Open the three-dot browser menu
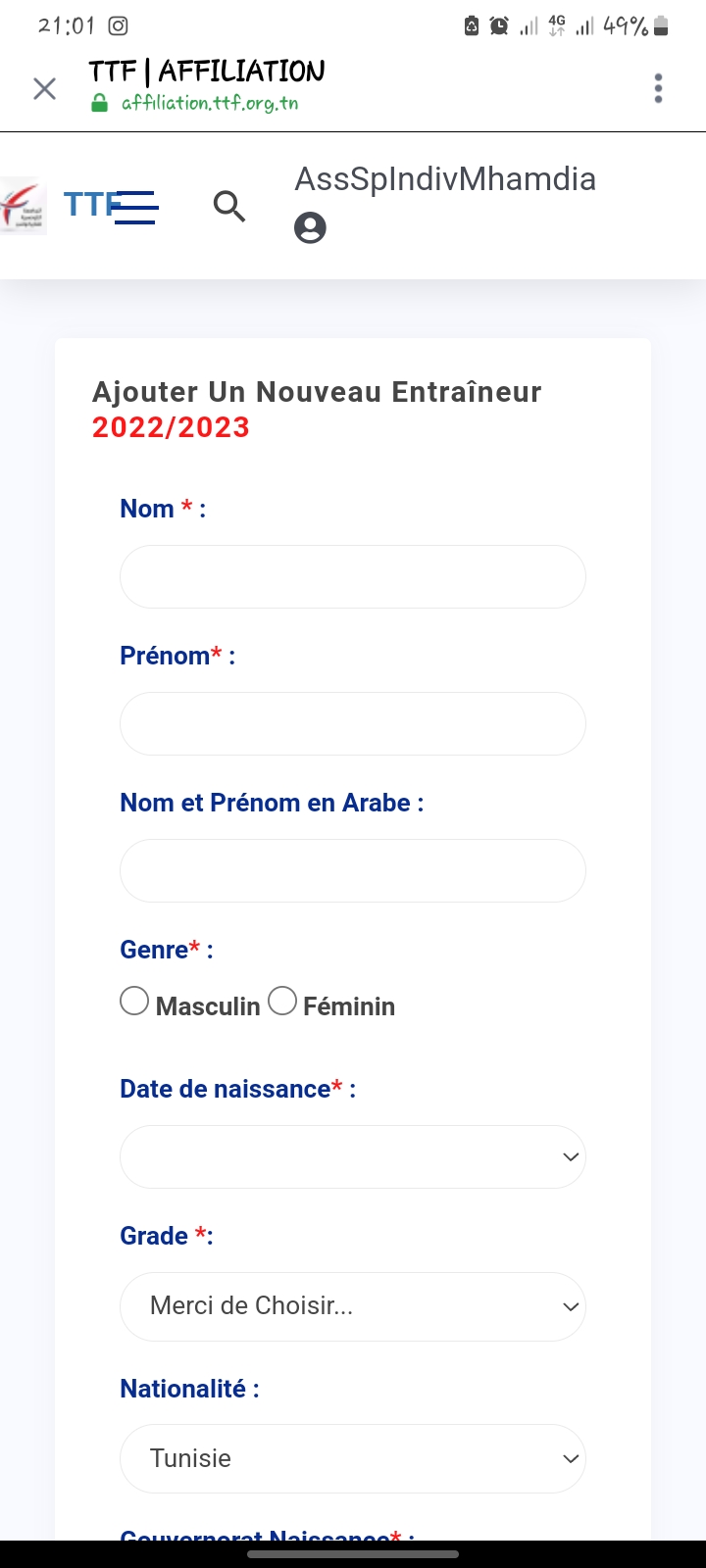 658,88
